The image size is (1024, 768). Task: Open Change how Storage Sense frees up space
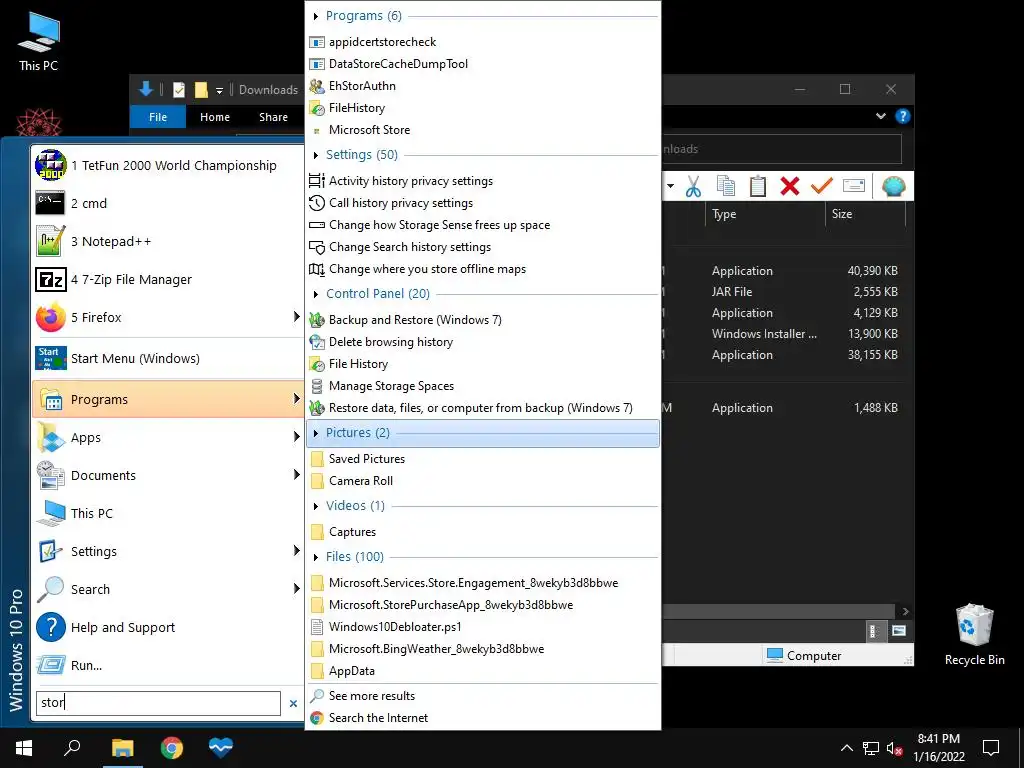click(x=483, y=225)
